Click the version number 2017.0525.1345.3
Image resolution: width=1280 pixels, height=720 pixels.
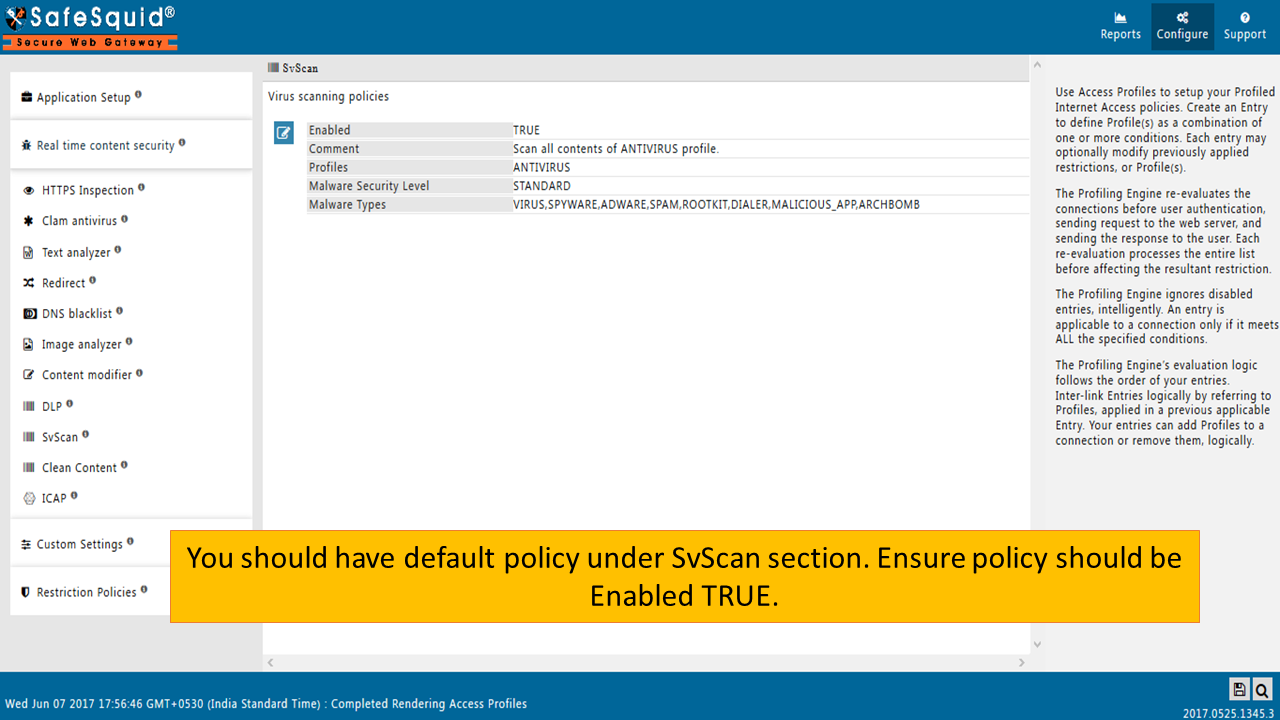click(1228, 713)
